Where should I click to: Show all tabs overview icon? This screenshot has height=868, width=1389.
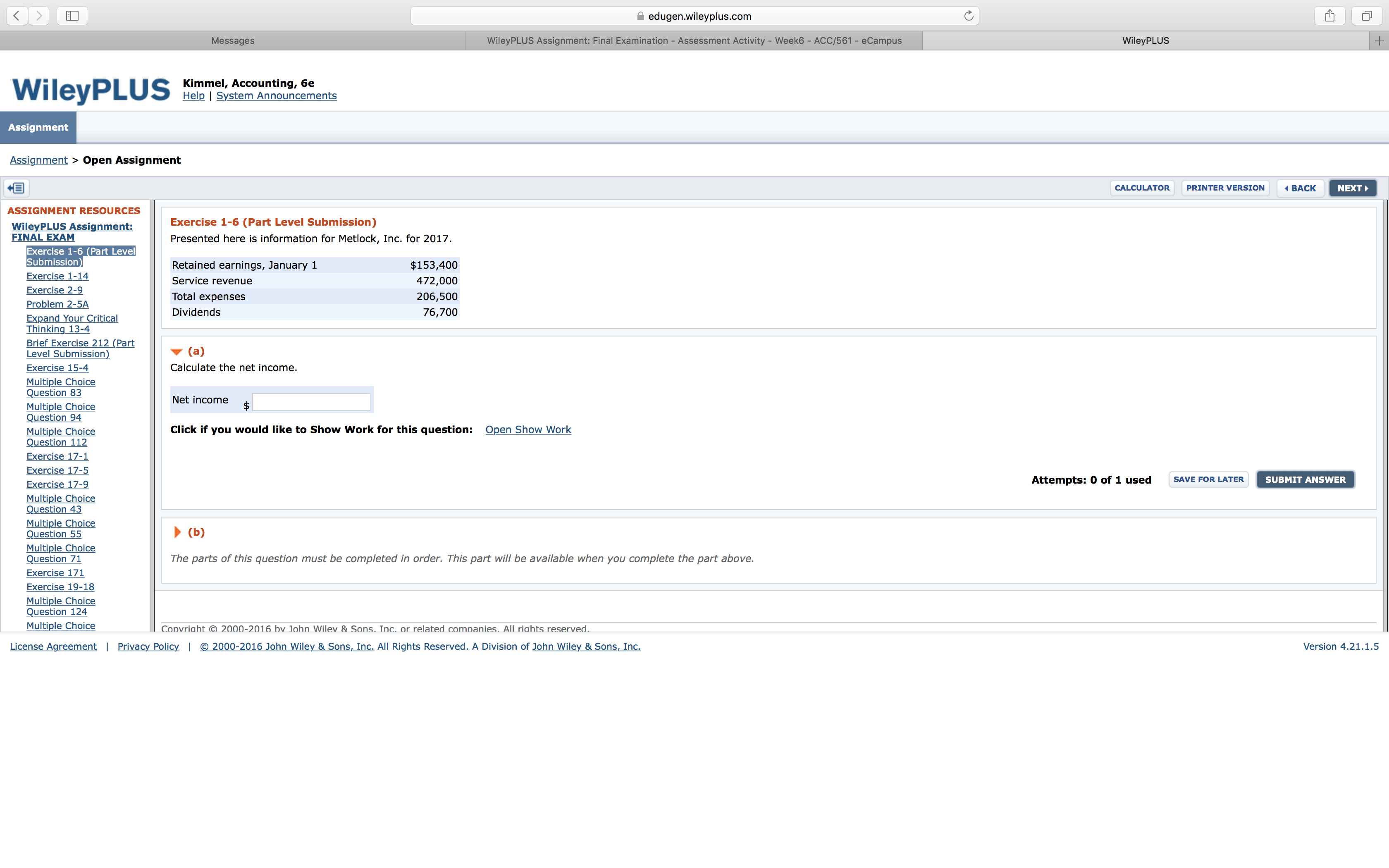tap(1367, 16)
